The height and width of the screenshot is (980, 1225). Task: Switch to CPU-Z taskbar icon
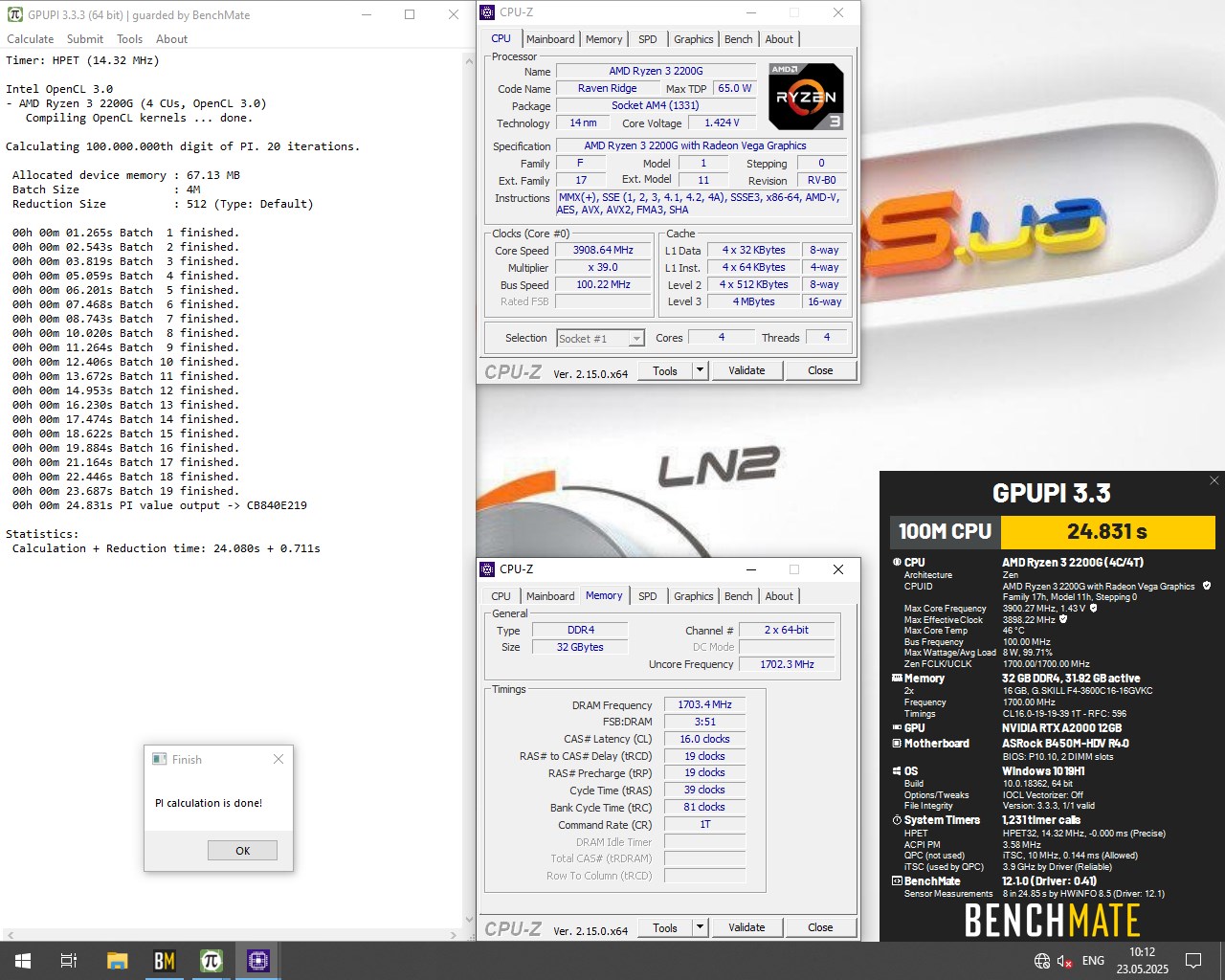tap(258, 961)
